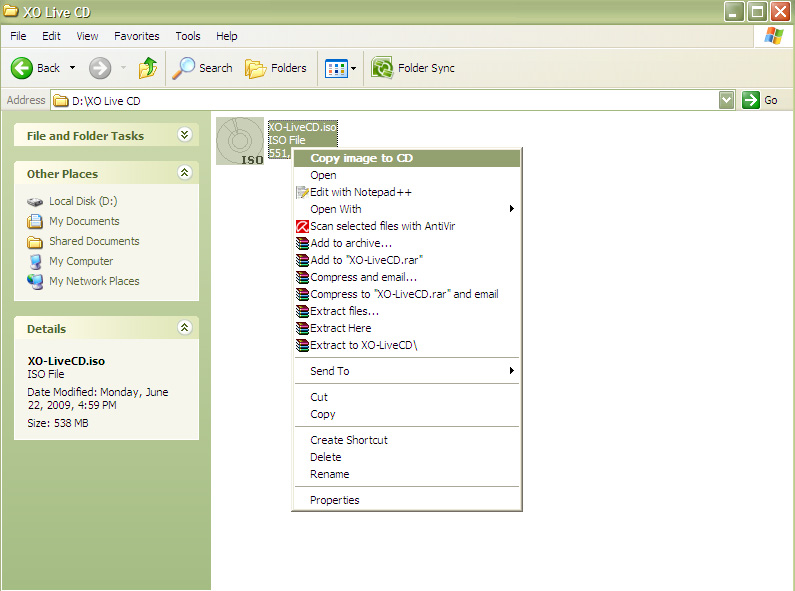Image resolution: width=795 pixels, height=591 pixels.
Task: Click the grey Forward arrow icon
Action: (x=100, y=68)
